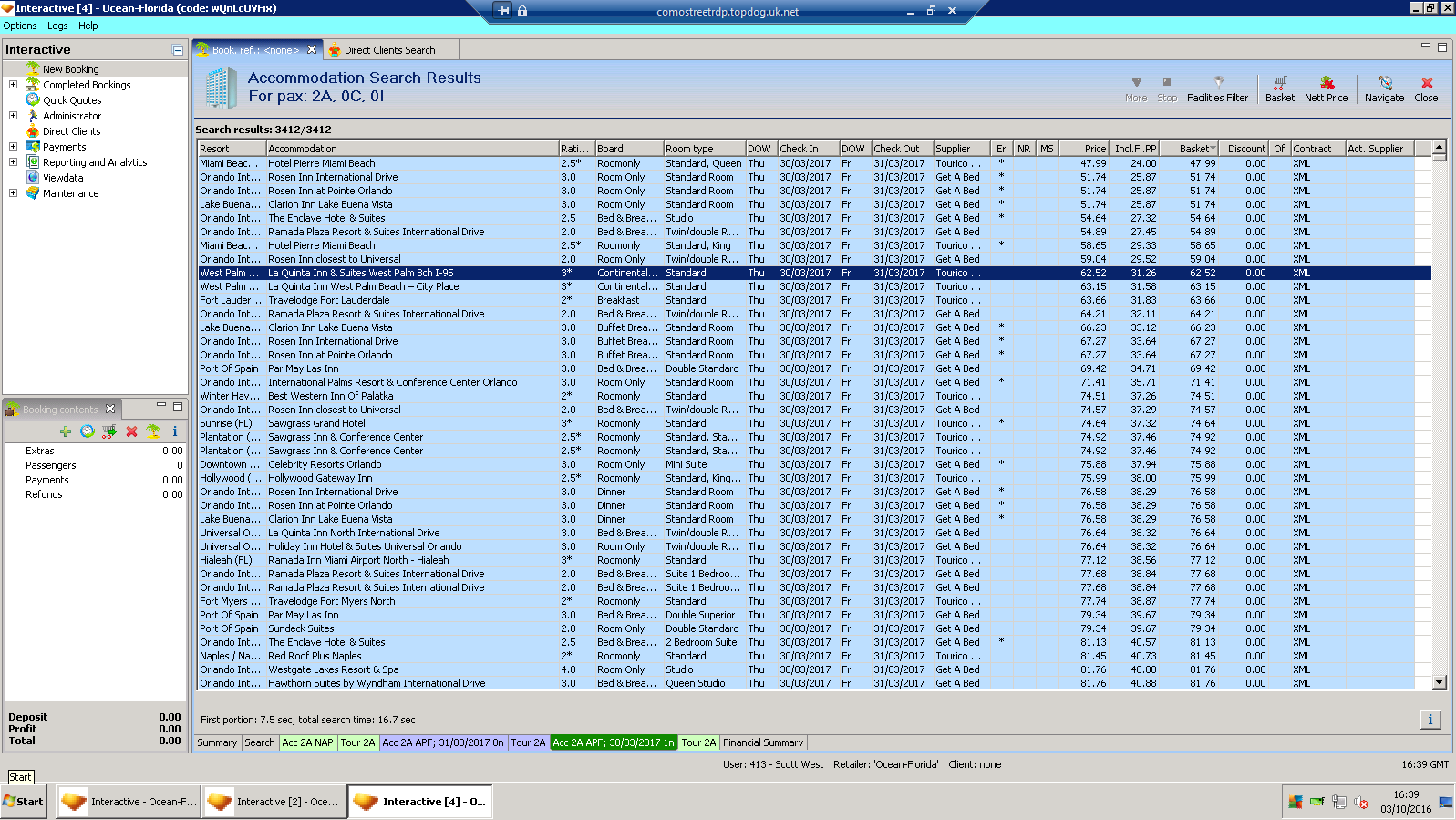
Task: Click the Extras row in Booking contents
Action: [x=96, y=451]
